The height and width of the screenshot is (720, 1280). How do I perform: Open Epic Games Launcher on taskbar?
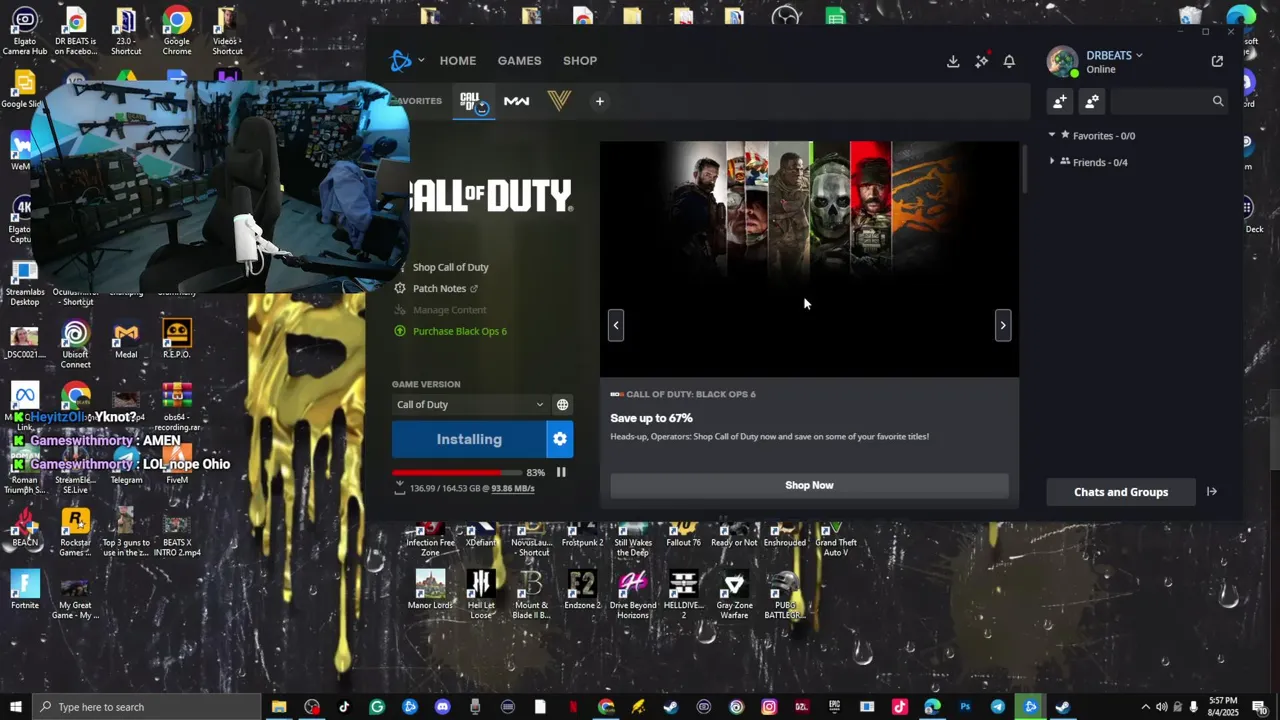click(x=834, y=707)
